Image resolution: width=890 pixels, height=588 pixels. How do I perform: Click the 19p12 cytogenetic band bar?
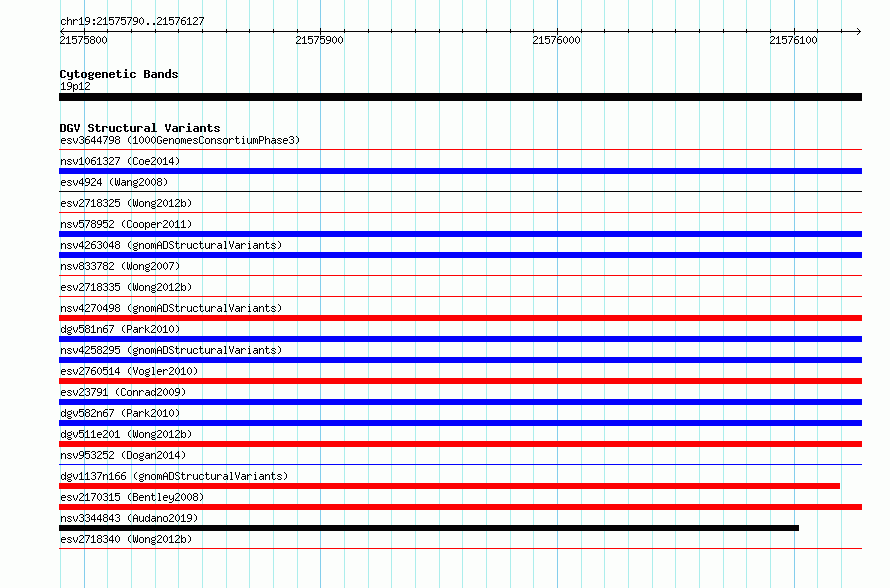(x=460, y=97)
